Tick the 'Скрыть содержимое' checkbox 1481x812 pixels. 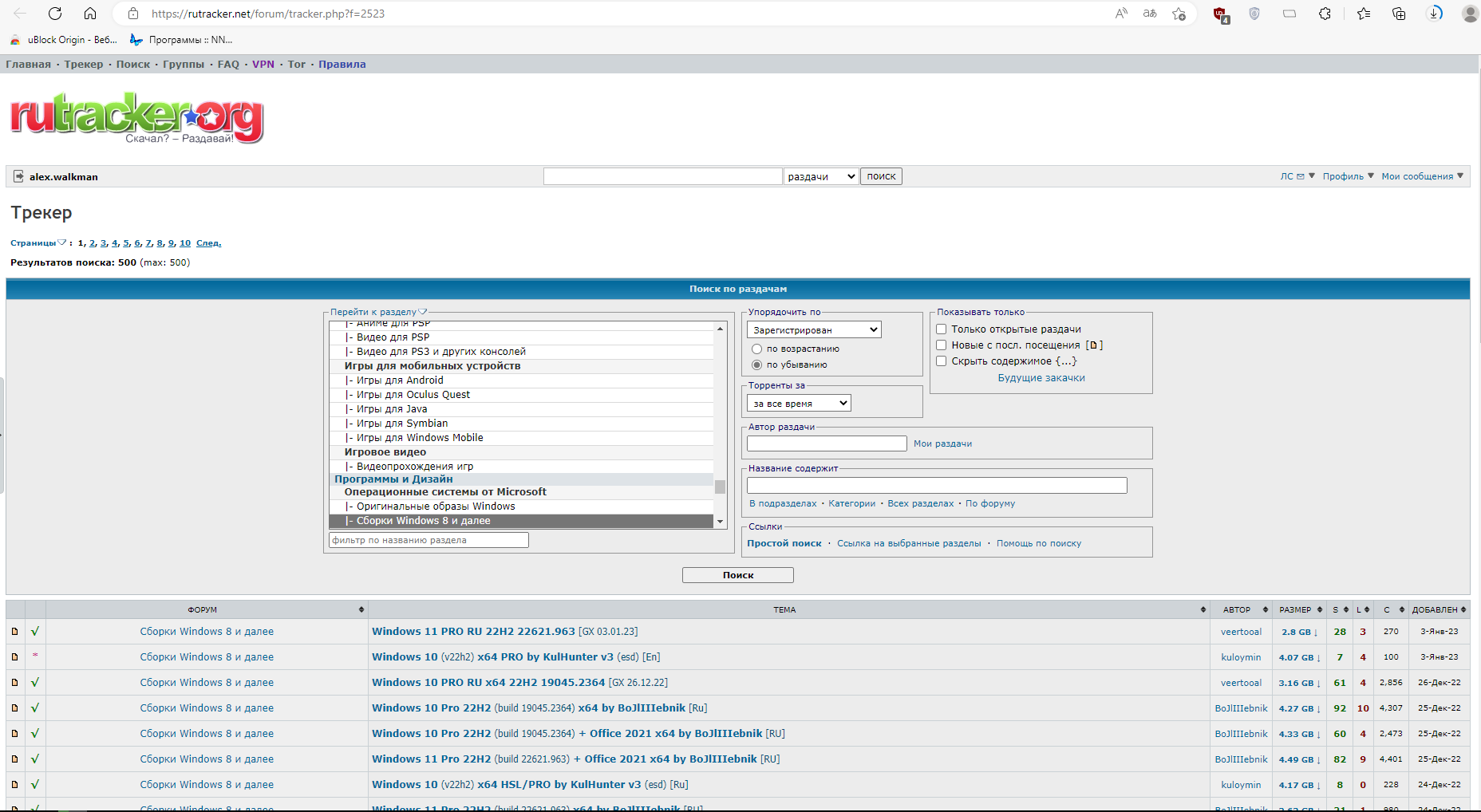click(942, 361)
